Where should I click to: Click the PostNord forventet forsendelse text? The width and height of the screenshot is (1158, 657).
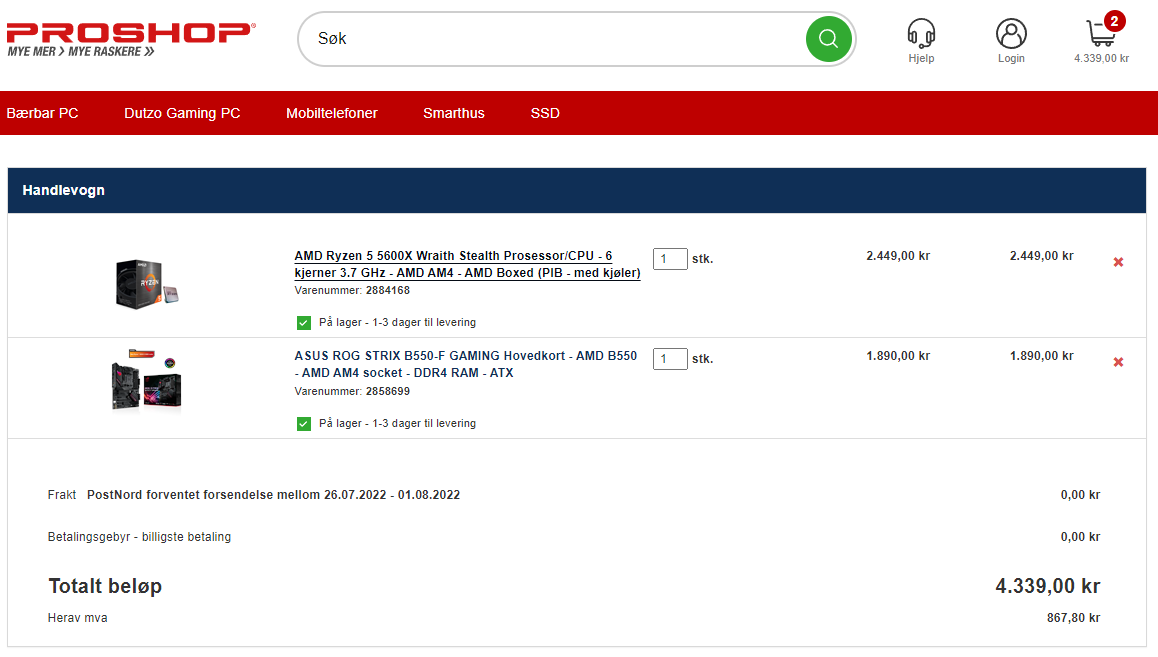(x=273, y=495)
